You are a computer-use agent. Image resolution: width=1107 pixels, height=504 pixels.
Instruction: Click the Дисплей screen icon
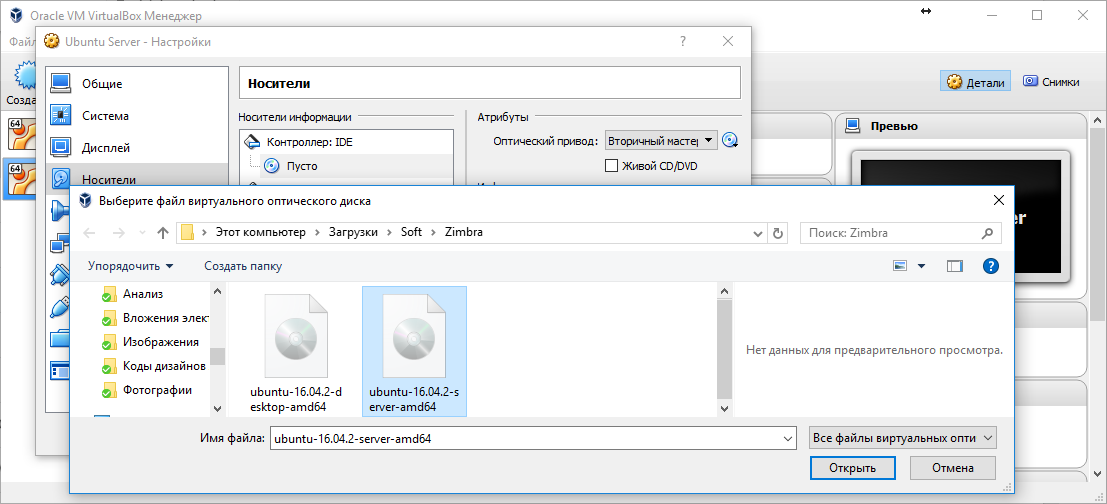pyautogui.click(x=61, y=148)
